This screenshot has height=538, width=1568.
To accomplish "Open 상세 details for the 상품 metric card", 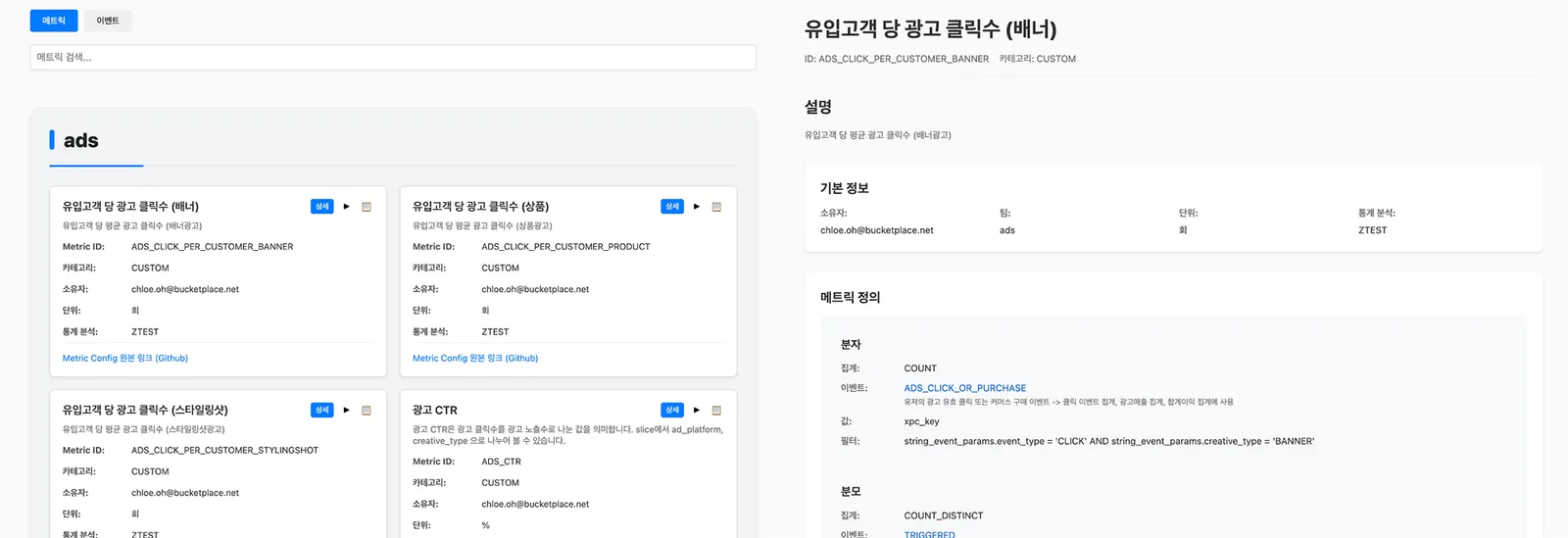I will [x=672, y=207].
